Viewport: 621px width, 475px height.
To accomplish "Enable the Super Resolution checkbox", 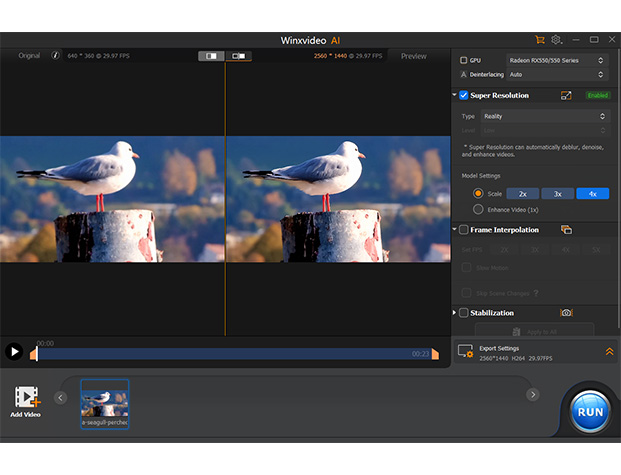I will tap(463, 95).
